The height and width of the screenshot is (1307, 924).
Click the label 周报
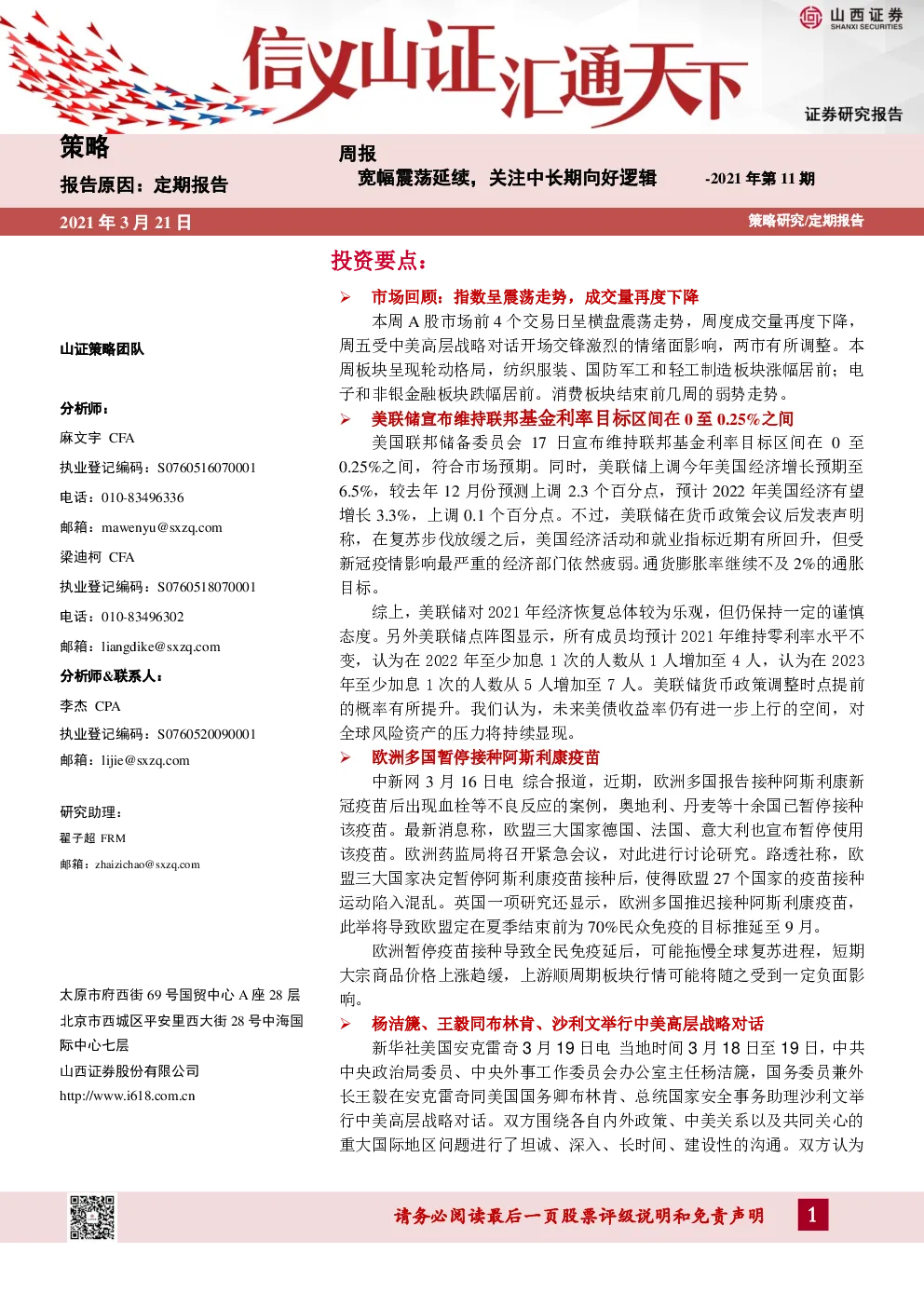pyautogui.click(x=358, y=154)
